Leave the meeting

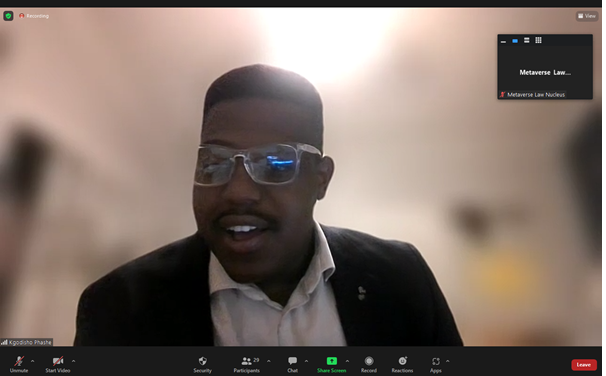(x=584, y=364)
